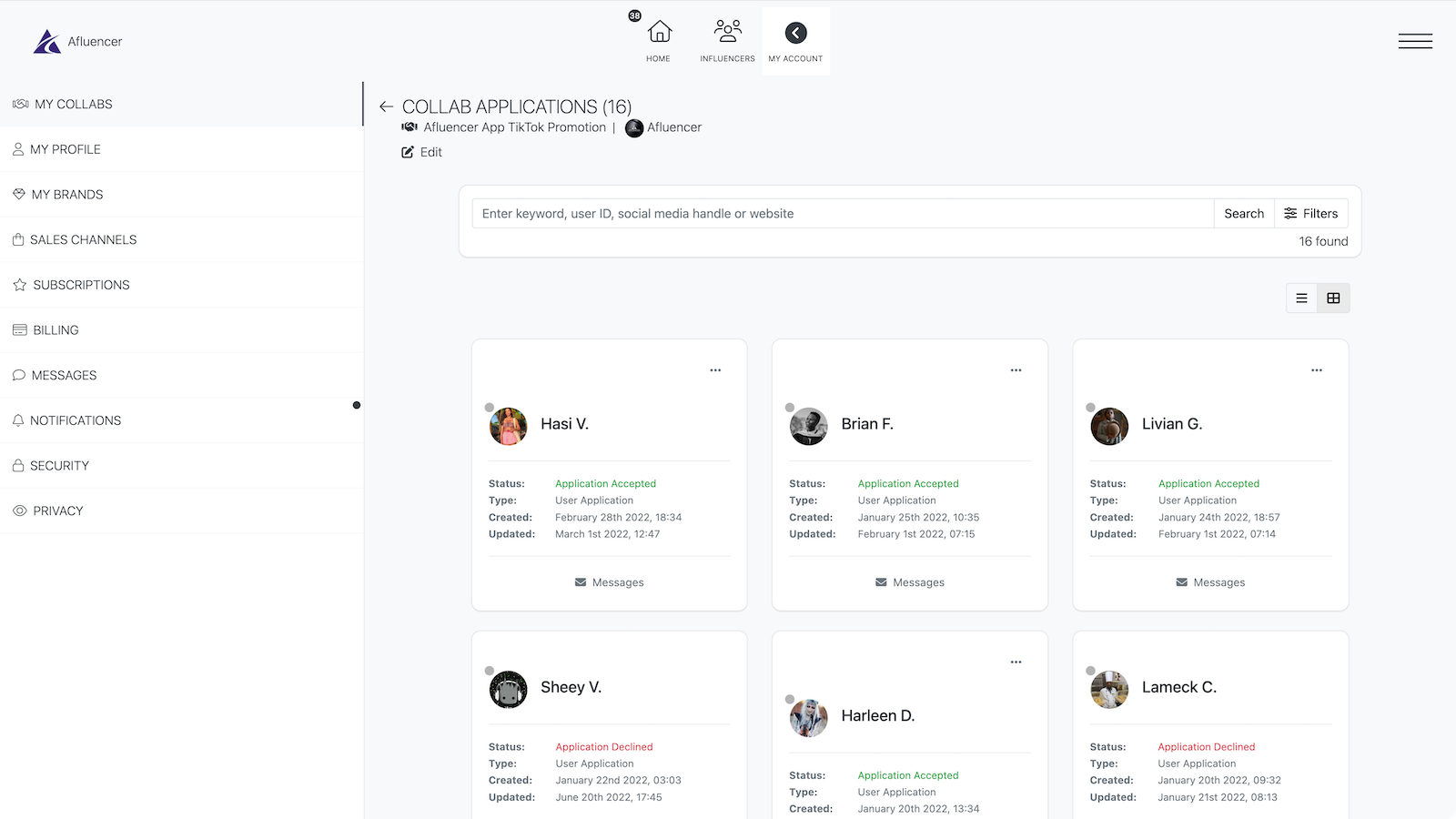Image resolution: width=1456 pixels, height=819 pixels.
Task: Click the Livian G. name
Action: point(1172,424)
